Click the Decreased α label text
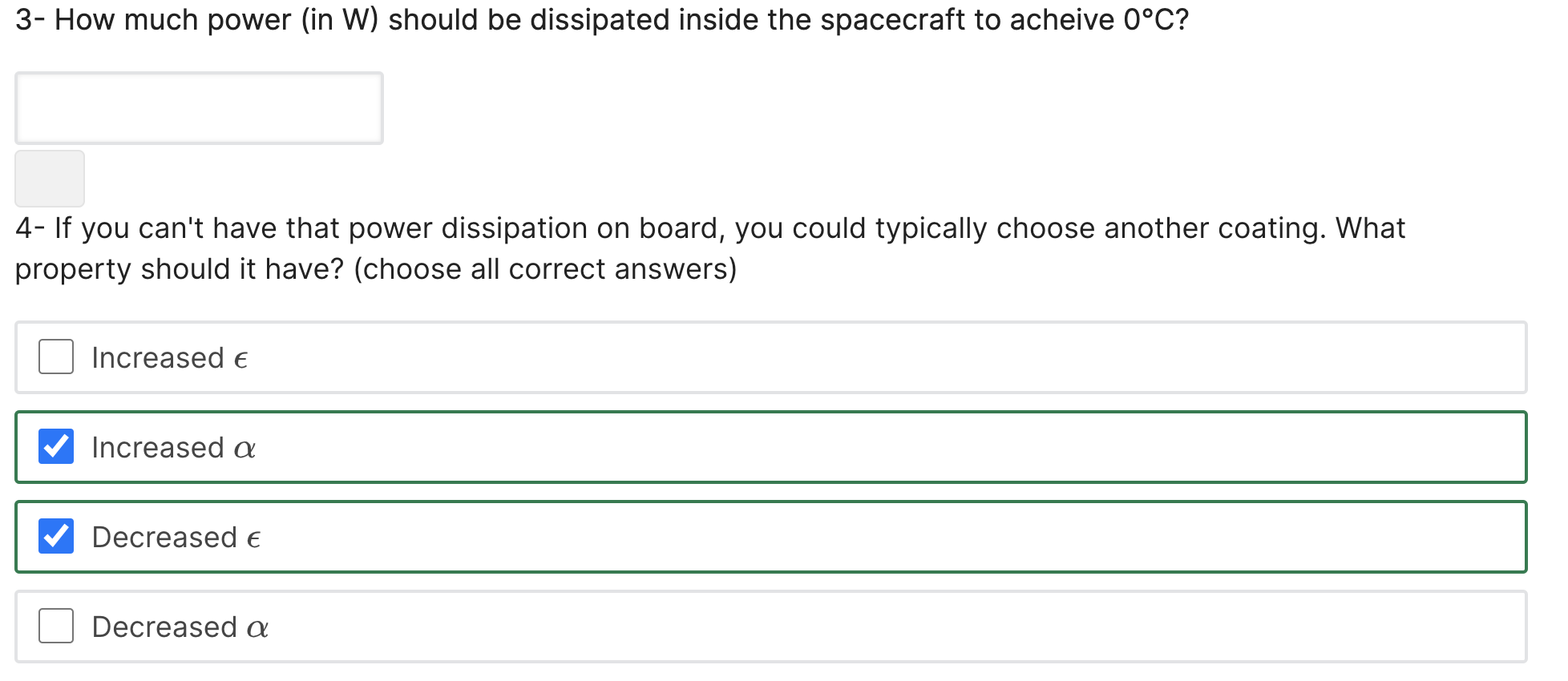Screen dimensions: 1568x681 pos(179,627)
